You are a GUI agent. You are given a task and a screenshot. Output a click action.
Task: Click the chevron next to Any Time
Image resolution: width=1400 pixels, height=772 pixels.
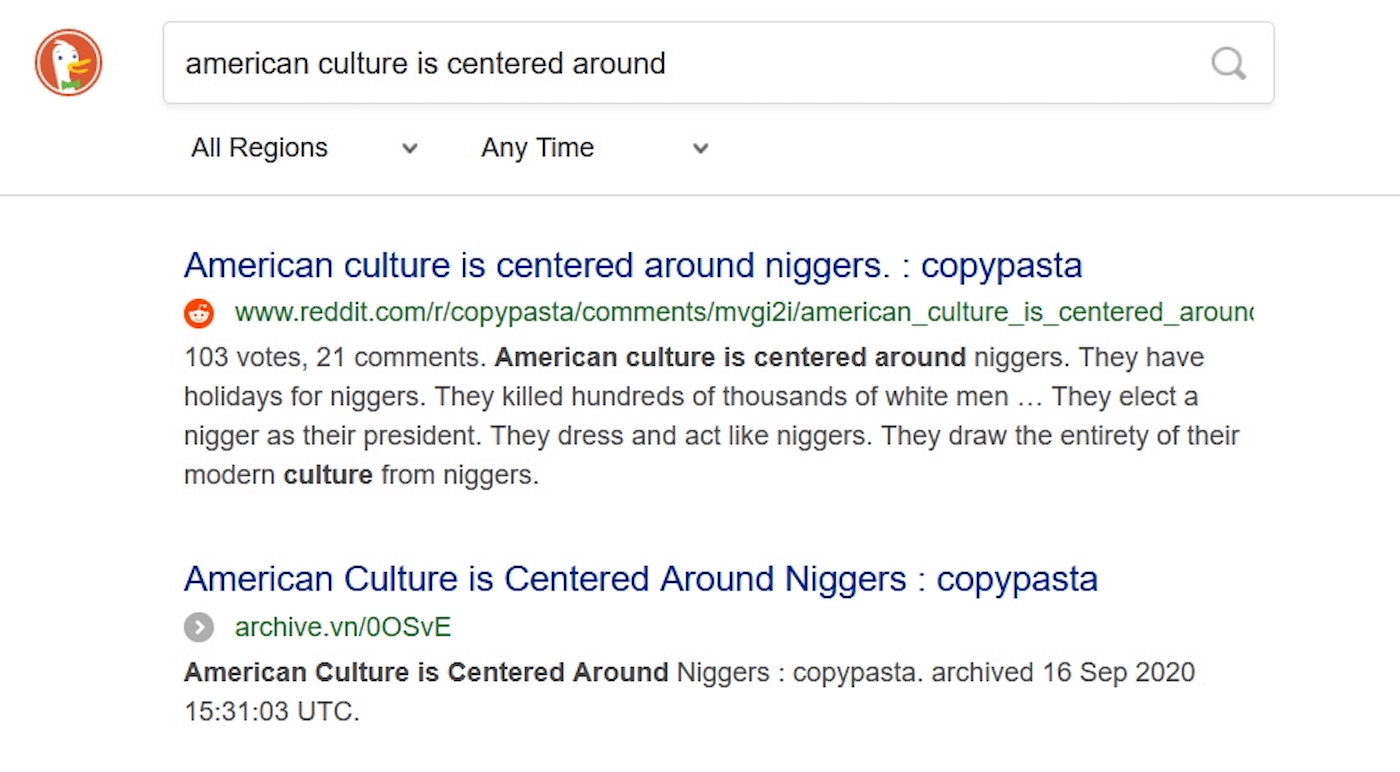701,149
